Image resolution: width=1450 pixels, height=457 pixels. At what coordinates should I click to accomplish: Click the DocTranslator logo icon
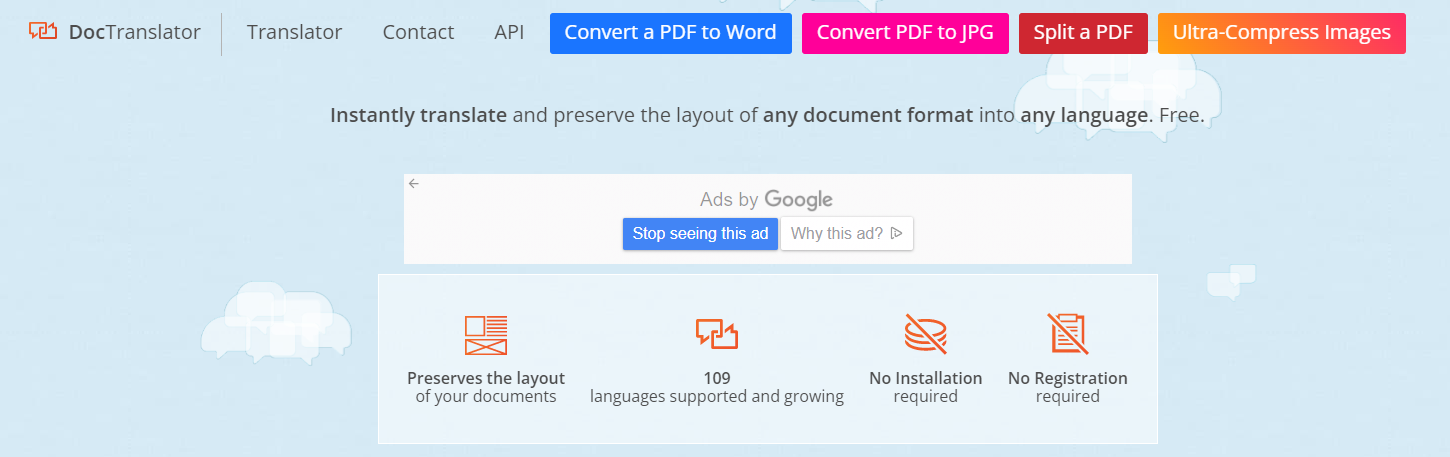[x=43, y=32]
